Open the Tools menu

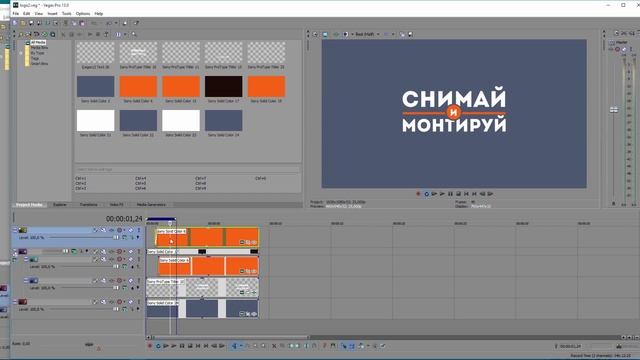[x=67, y=13]
